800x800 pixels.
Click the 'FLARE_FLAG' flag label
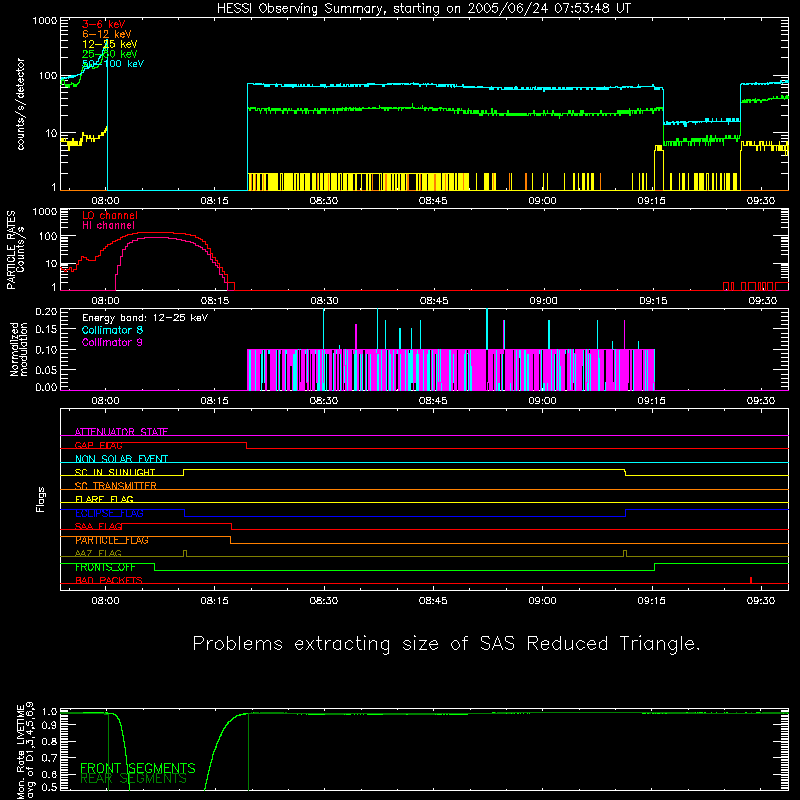coord(104,499)
